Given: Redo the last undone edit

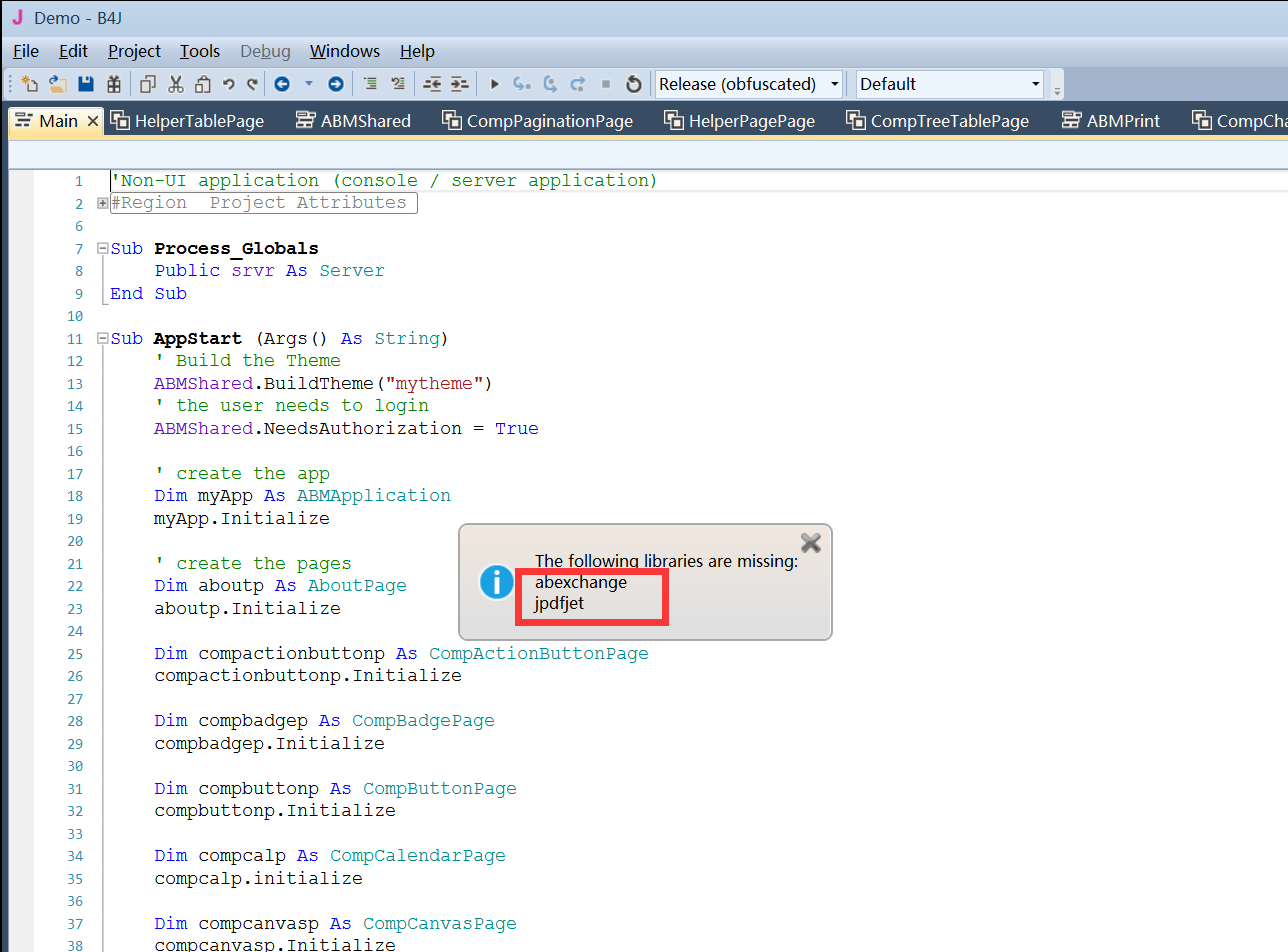Looking at the screenshot, I should pos(252,84).
